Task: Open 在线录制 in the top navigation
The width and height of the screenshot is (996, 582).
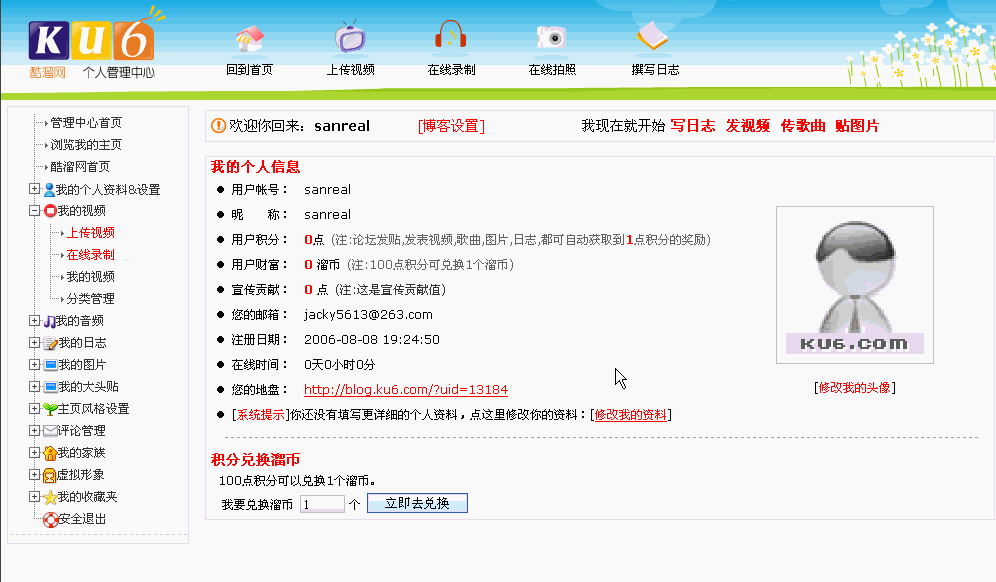Action: click(x=452, y=70)
